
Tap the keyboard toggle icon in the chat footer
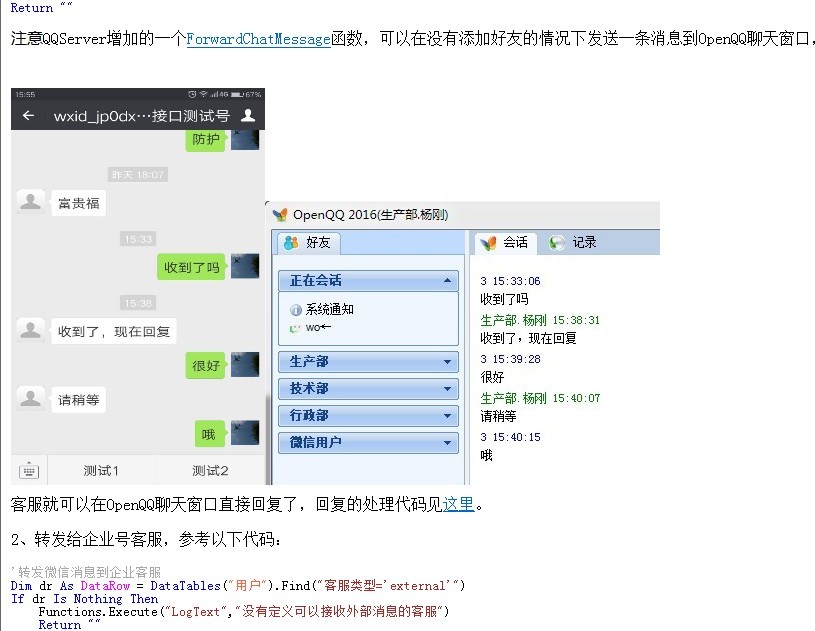29,470
